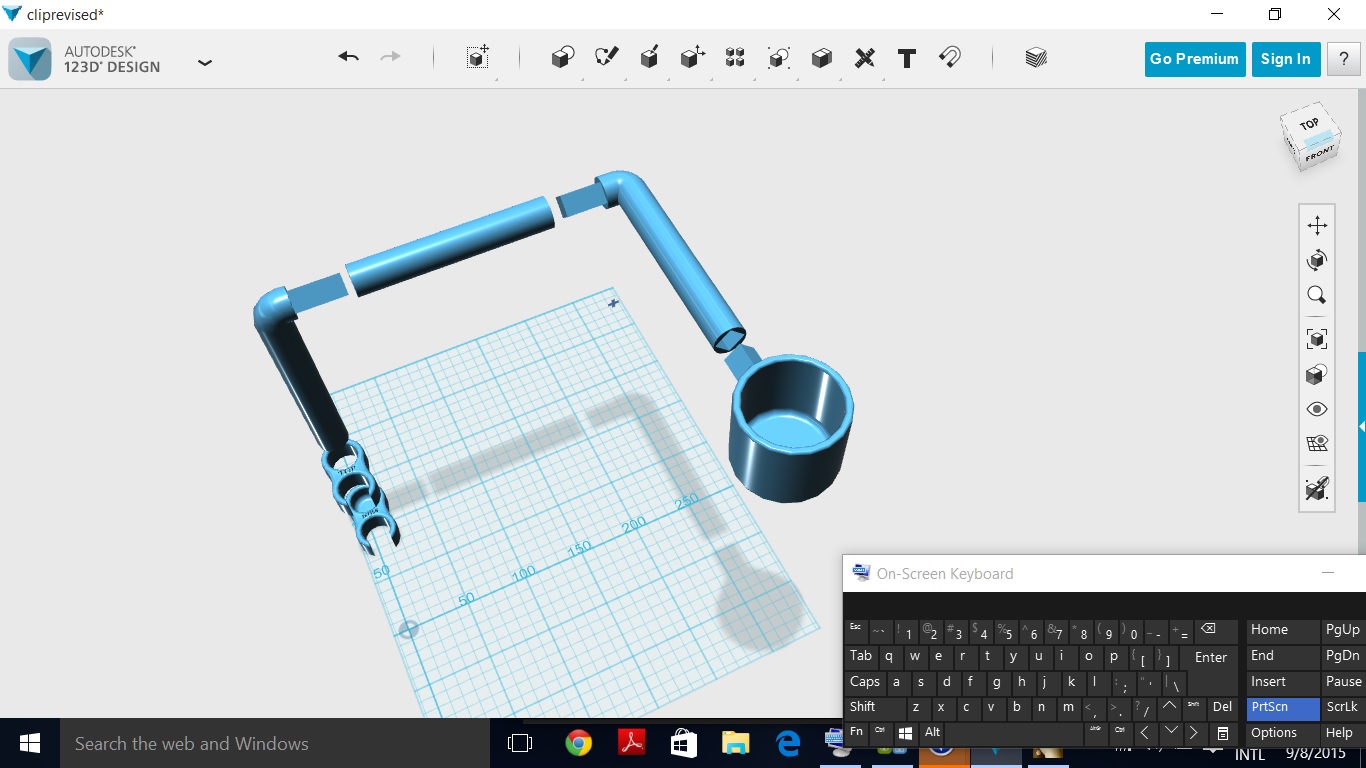Open the Material tool
The height and width of the screenshot is (768, 1366).
(1036, 58)
